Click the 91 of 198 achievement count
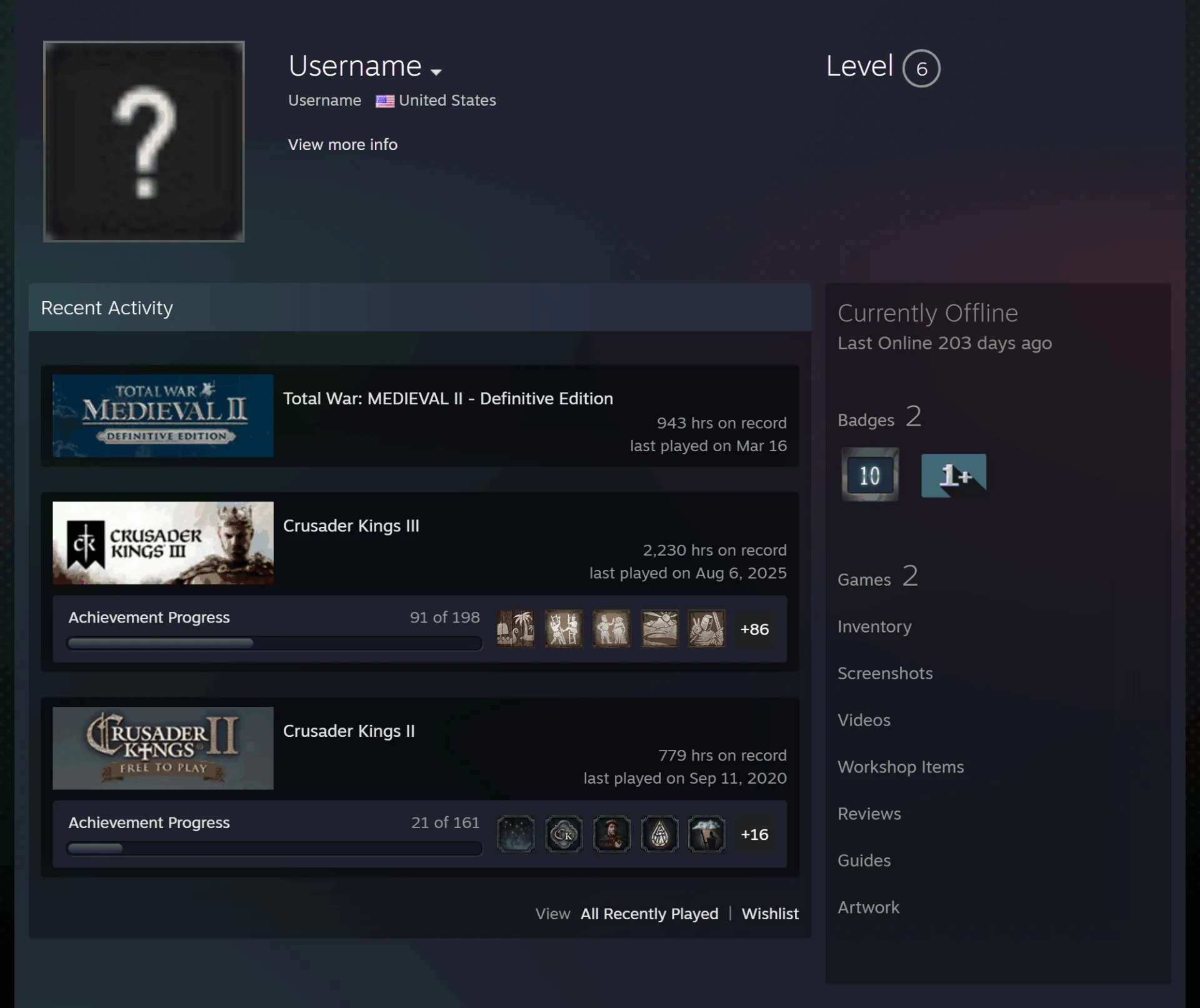Image resolution: width=1200 pixels, height=1008 pixels. 444,617
